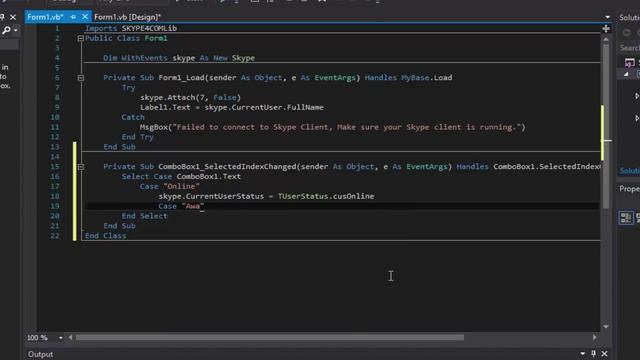Click the 'End Class' line
The image size is (640, 360).
(105, 236)
